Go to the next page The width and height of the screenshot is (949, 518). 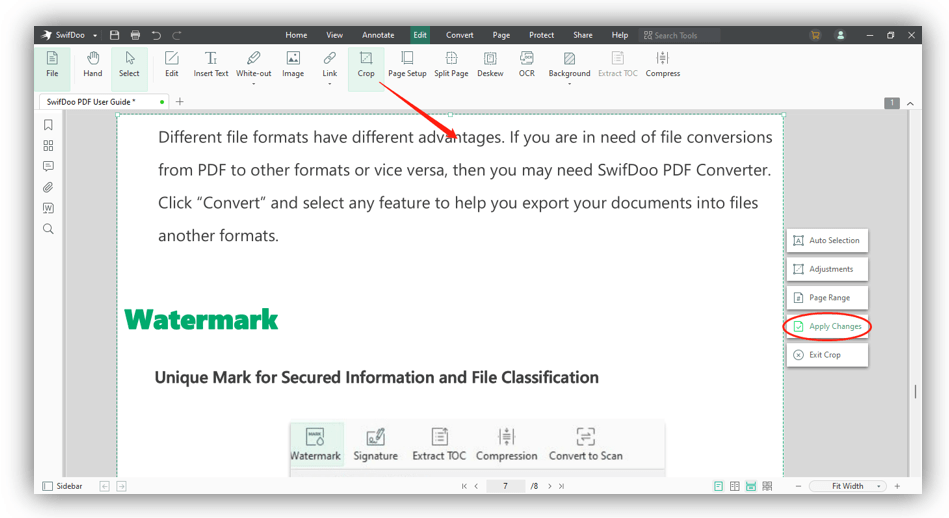coord(550,486)
